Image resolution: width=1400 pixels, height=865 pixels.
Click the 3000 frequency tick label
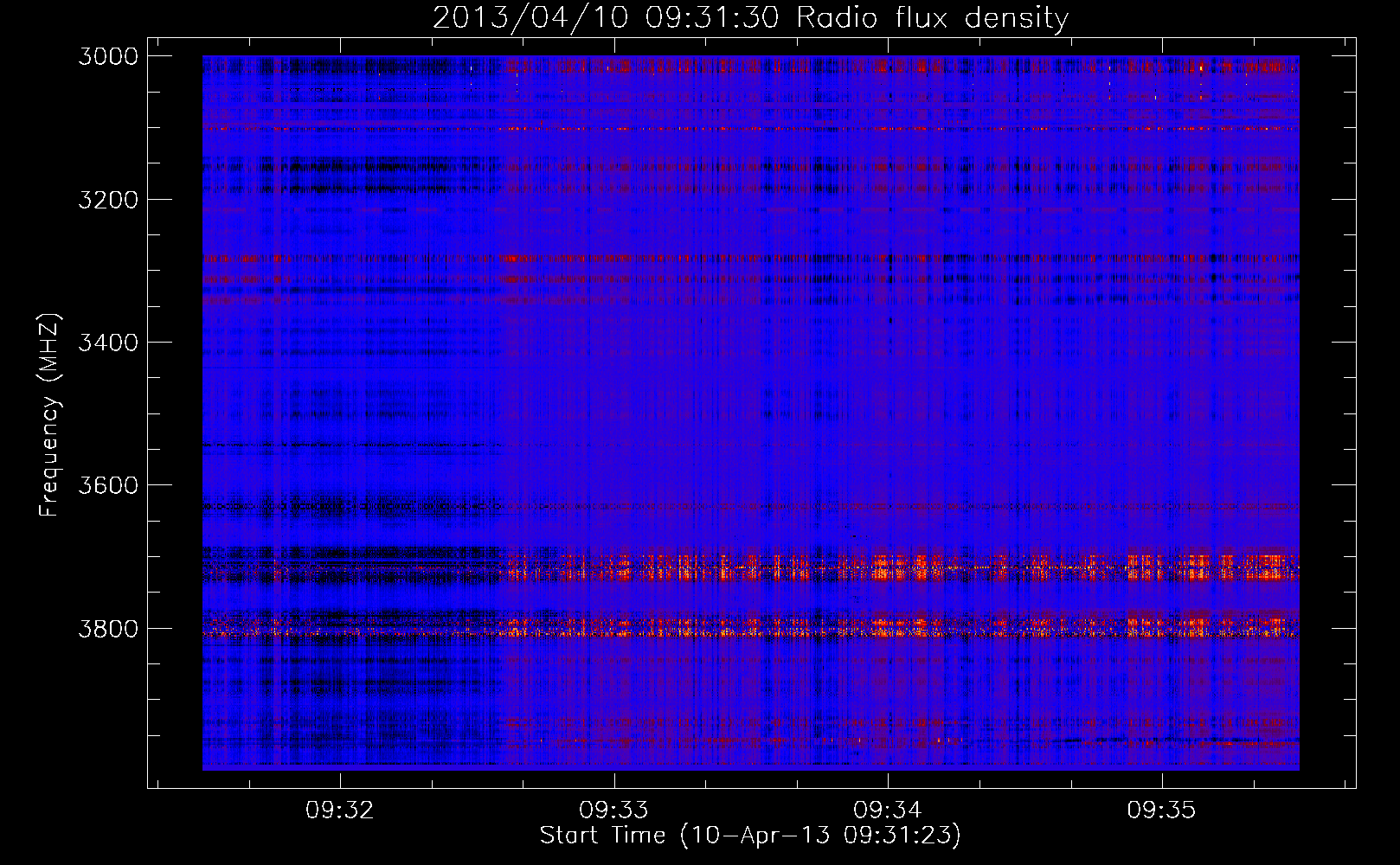(x=108, y=56)
